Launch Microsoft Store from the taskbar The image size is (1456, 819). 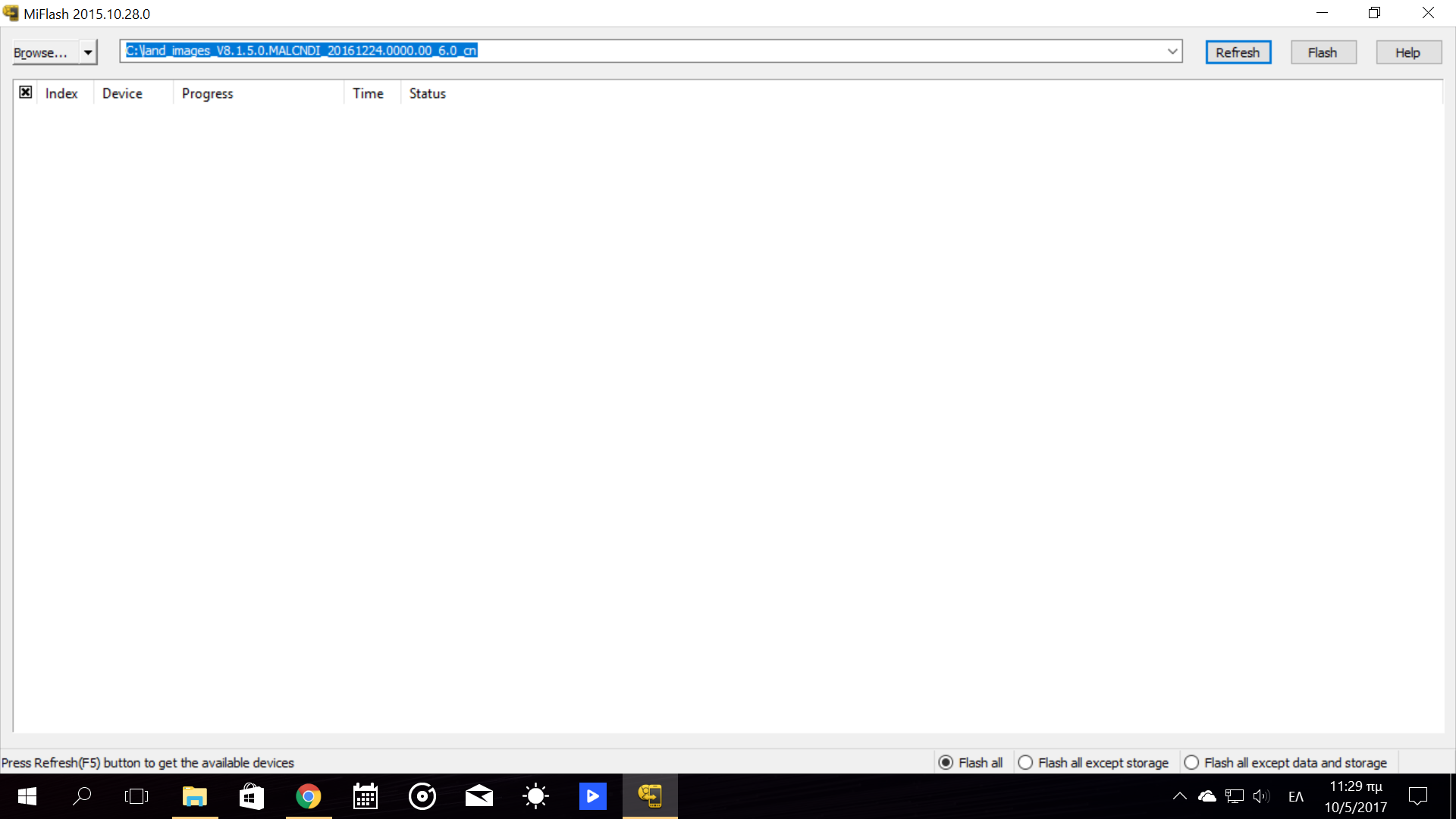pos(252,796)
